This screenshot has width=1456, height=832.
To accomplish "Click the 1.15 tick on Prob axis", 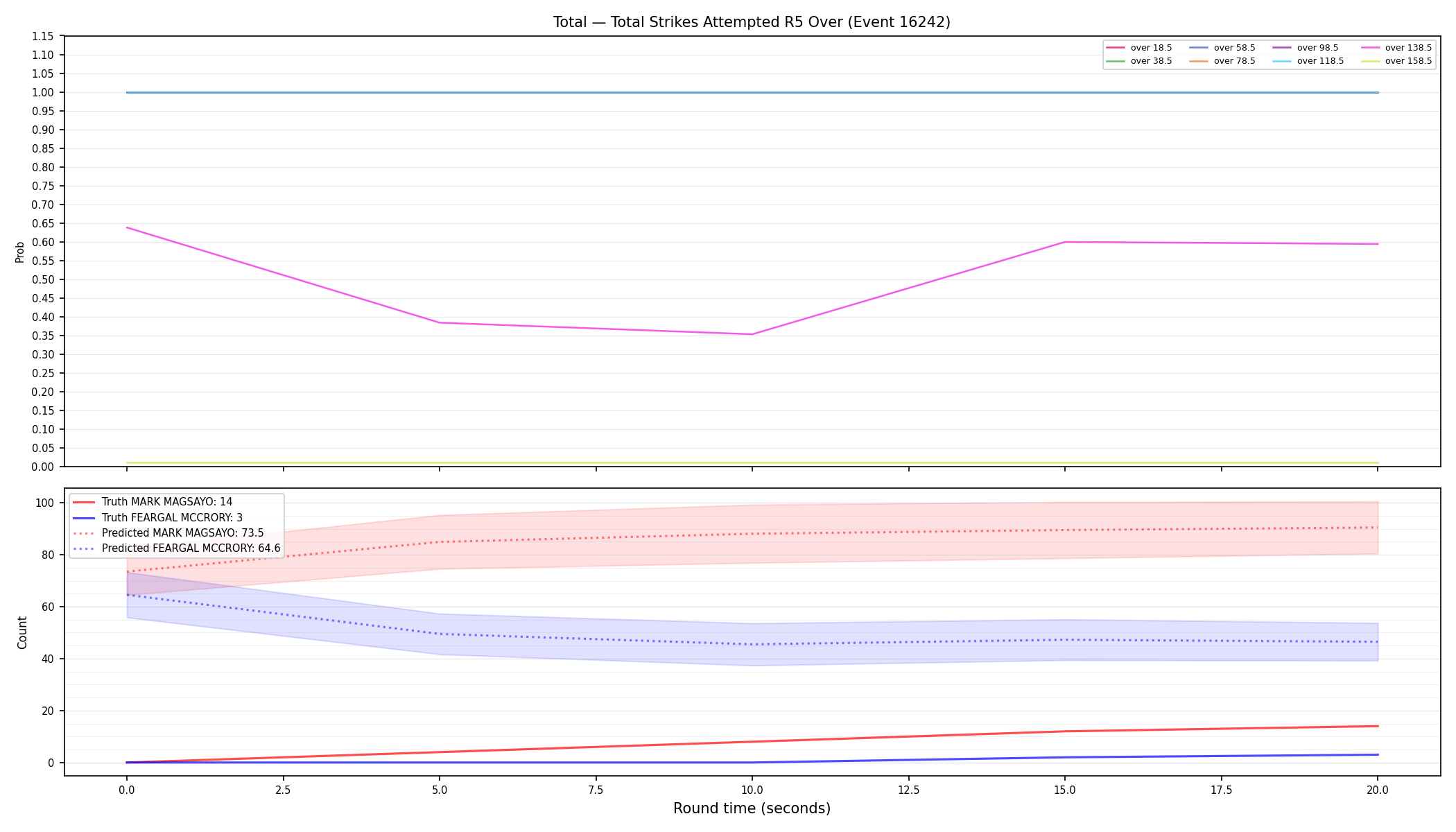I will coord(43,36).
